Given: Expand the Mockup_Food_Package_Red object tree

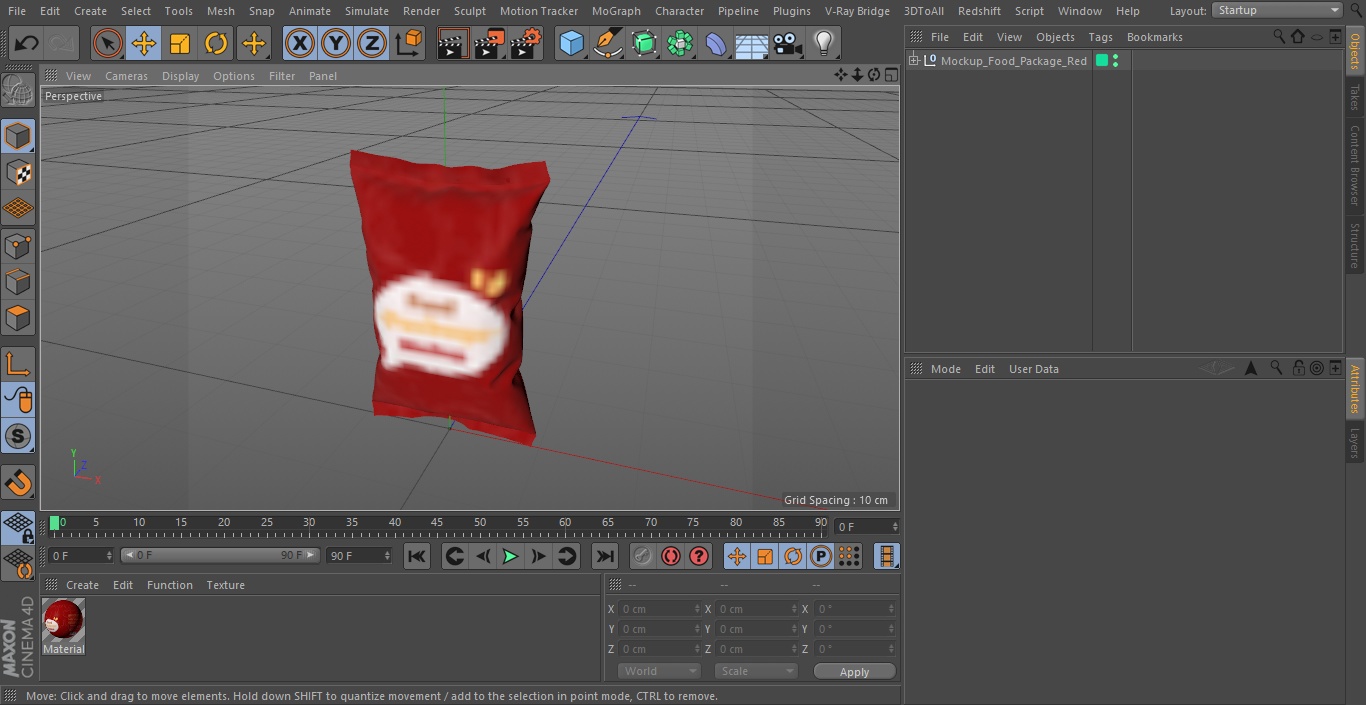Looking at the screenshot, I should (x=913, y=61).
